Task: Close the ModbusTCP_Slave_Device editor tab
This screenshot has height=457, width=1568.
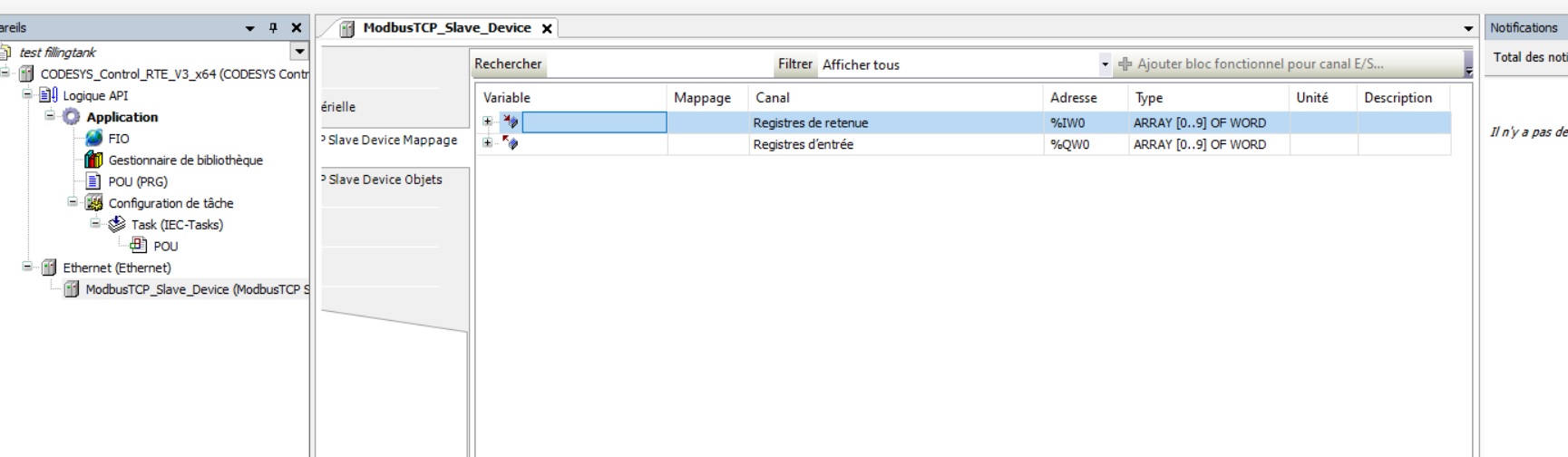Action: click(547, 28)
